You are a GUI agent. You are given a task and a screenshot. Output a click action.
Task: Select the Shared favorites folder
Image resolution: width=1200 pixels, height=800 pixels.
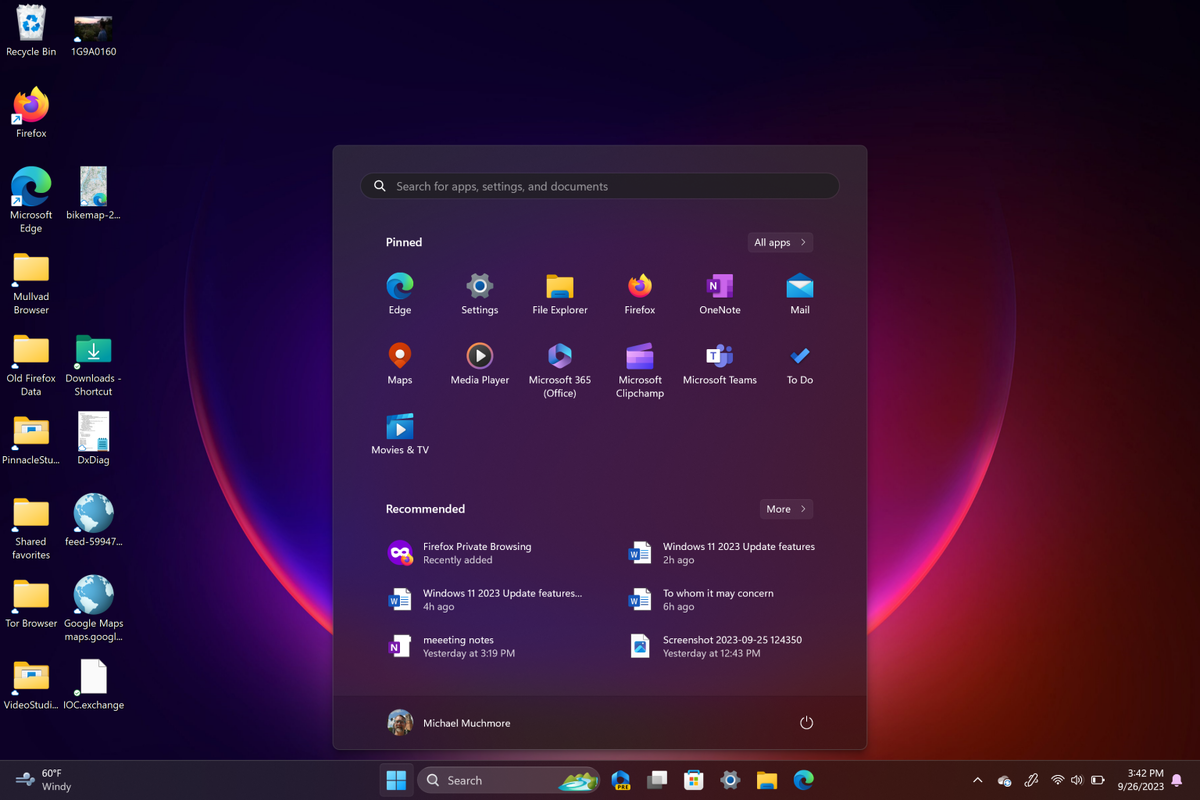point(31,528)
